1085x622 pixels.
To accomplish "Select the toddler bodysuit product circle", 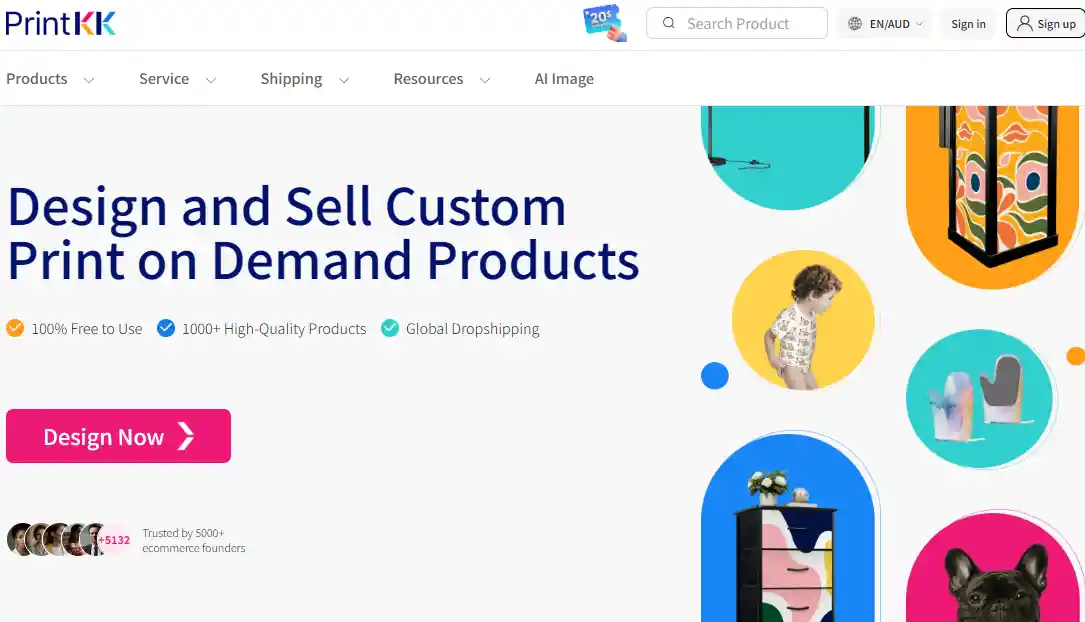I will (x=803, y=321).
